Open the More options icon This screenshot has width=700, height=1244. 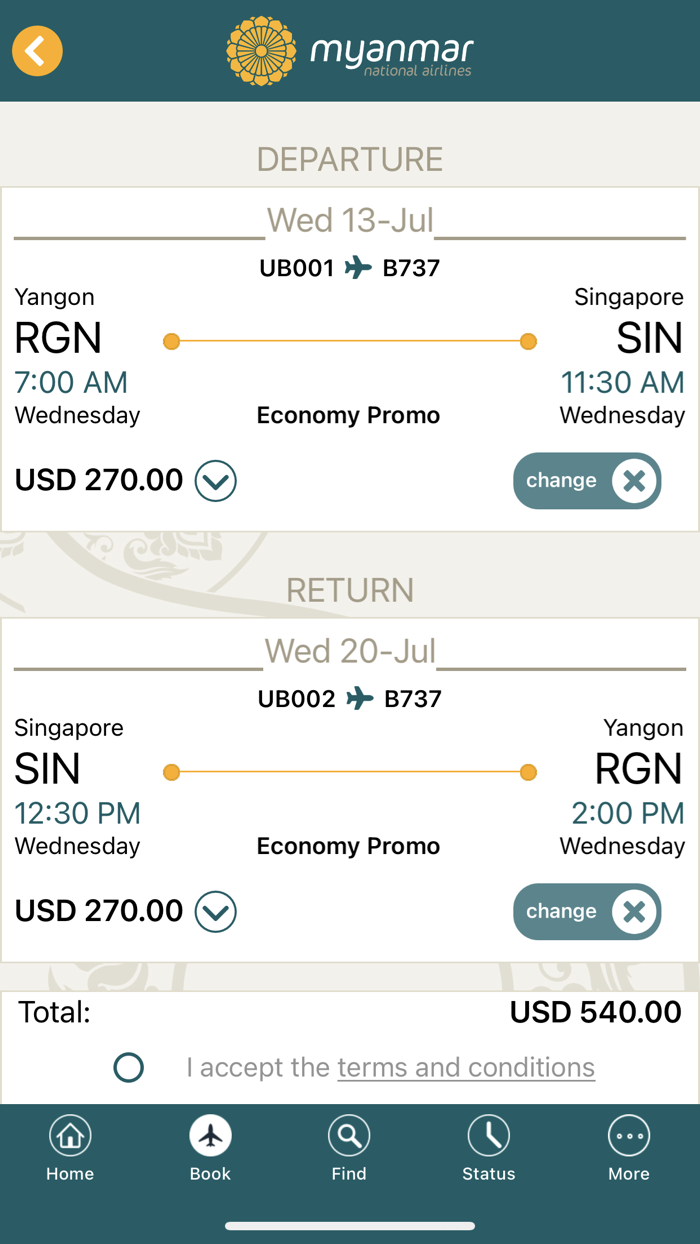pyautogui.click(x=629, y=1135)
